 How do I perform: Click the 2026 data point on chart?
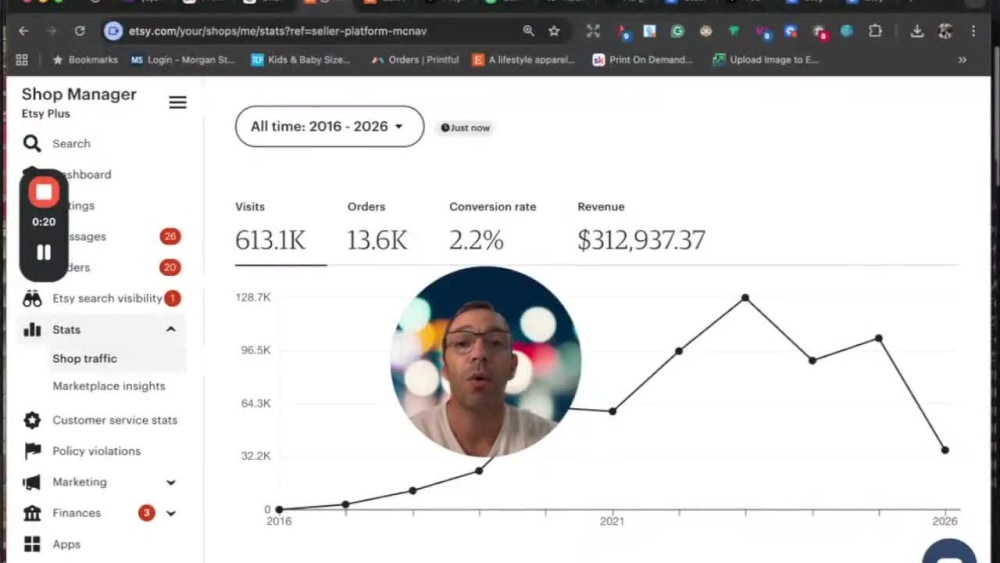click(x=945, y=450)
